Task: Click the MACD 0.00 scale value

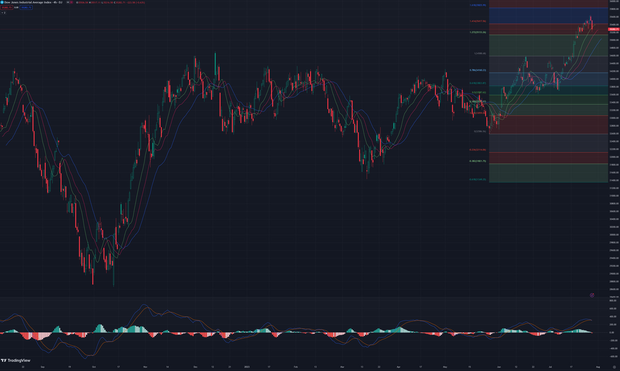Action: click(x=612, y=333)
